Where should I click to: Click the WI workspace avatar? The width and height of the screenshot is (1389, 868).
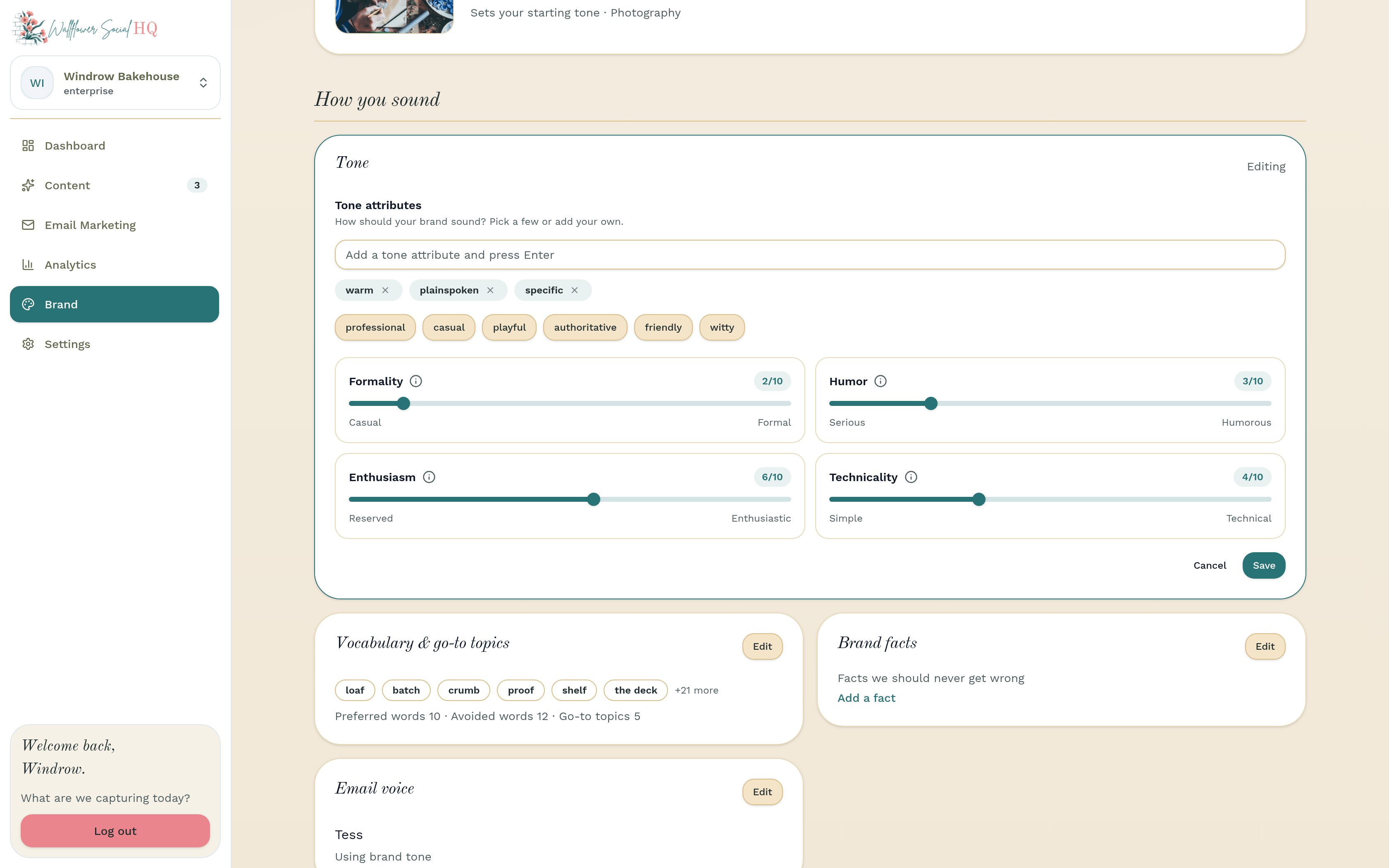(x=37, y=83)
